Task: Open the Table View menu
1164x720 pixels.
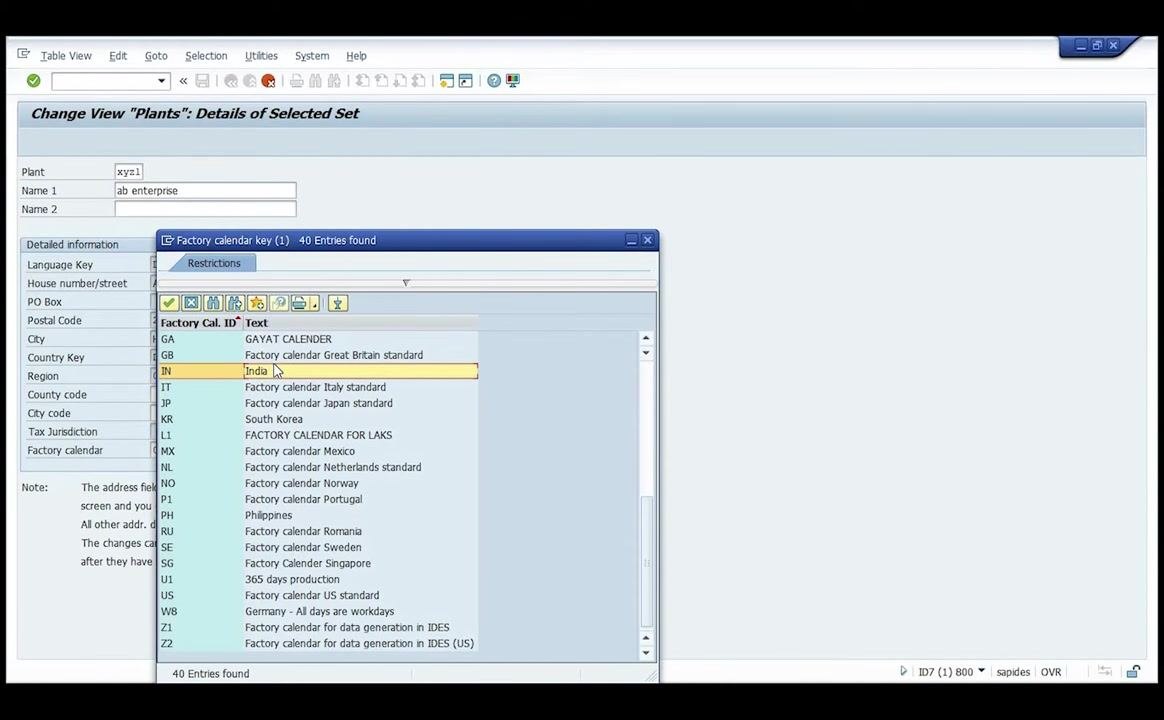Action: [66, 56]
